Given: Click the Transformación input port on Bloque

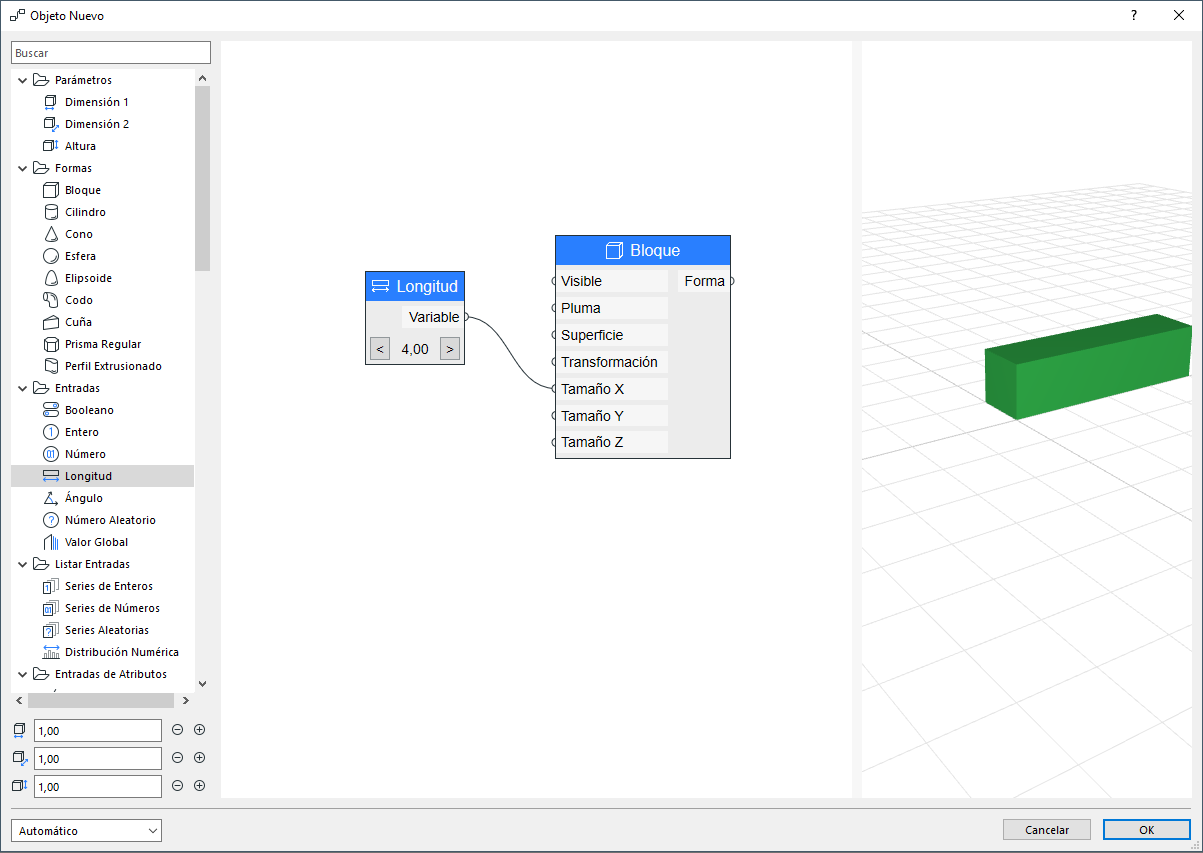Looking at the screenshot, I should [x=555, y=362].
